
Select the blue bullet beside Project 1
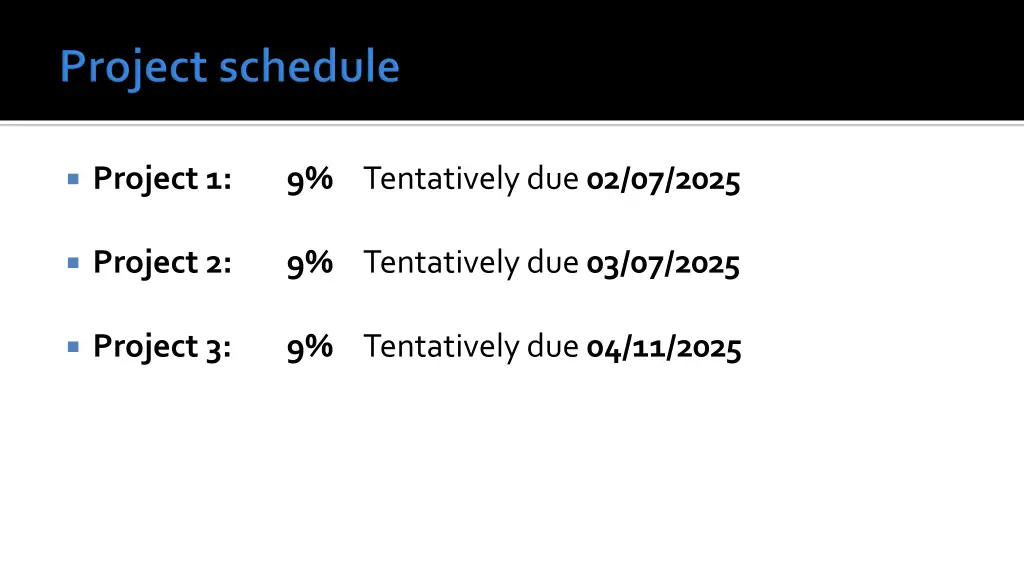pos(73,178)
